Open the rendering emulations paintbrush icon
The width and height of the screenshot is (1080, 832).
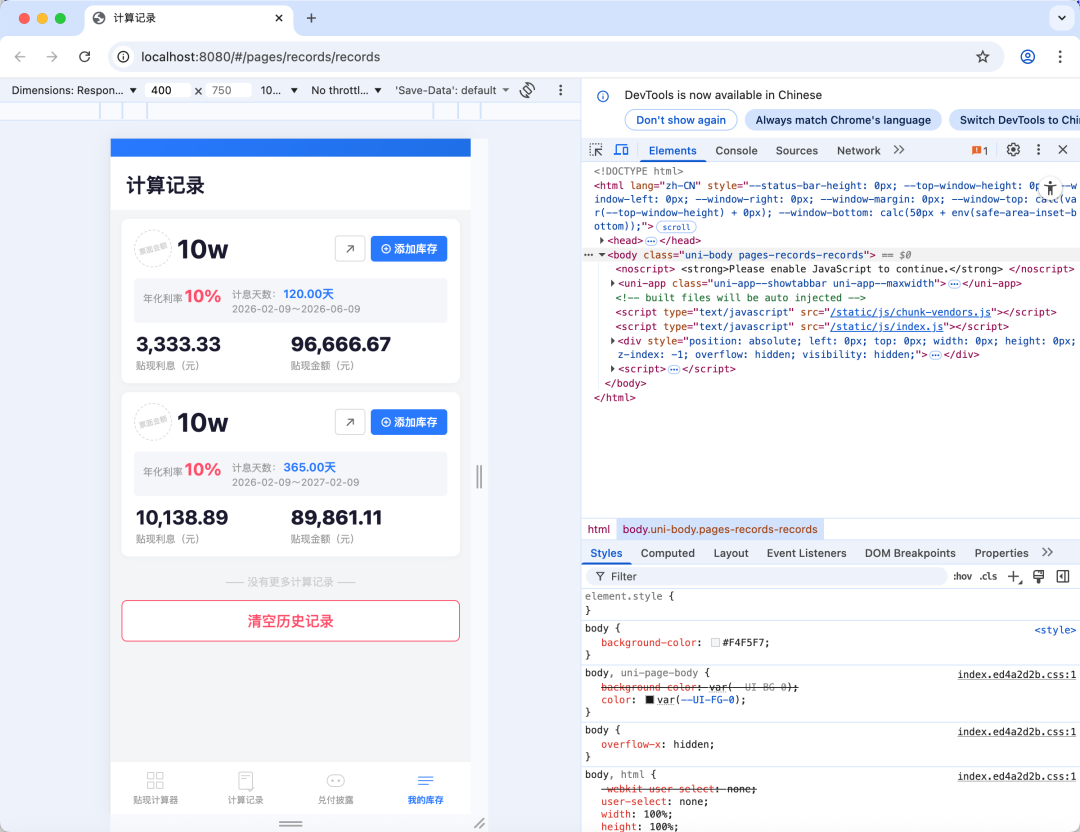pyautogui.click(x=1039, y=577)
